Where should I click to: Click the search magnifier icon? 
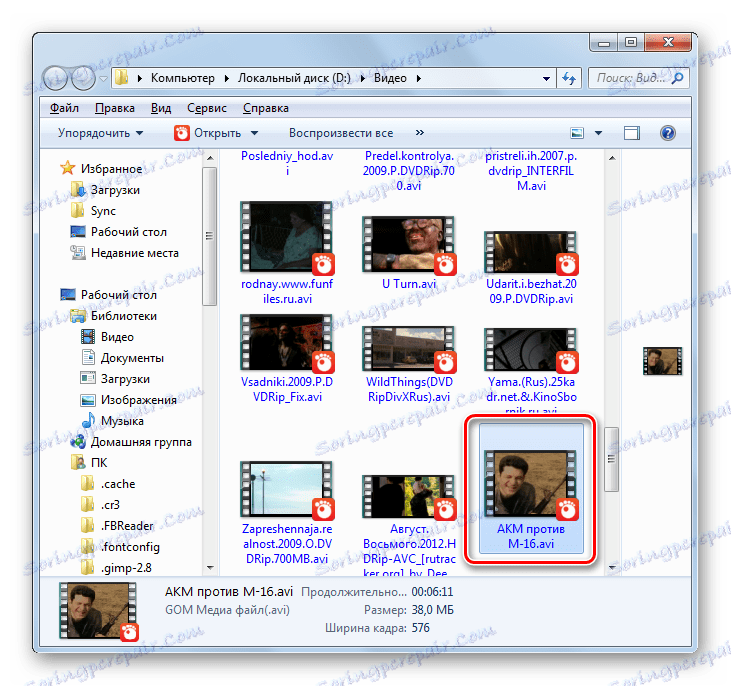[x=678, y=78]
